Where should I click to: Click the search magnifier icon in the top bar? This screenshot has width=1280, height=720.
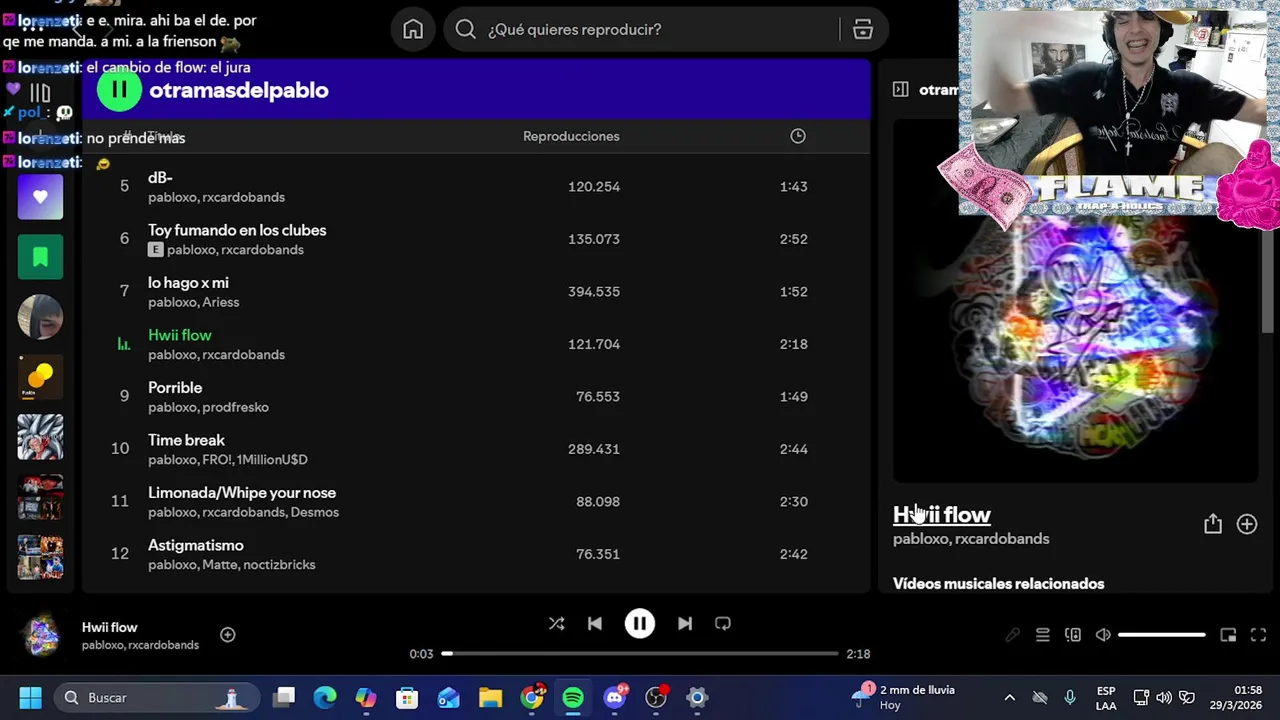click(465, 29)
